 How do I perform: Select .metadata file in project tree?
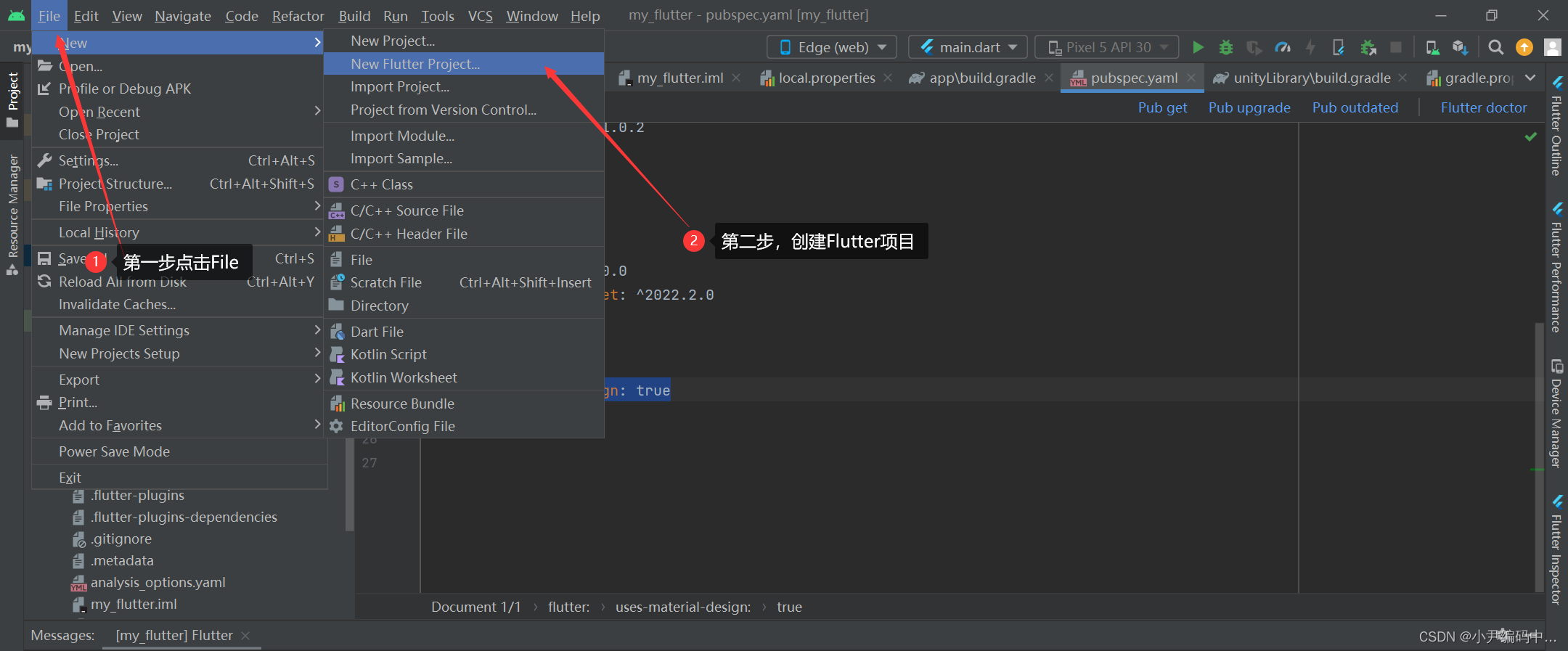click(x=122, y=560)
